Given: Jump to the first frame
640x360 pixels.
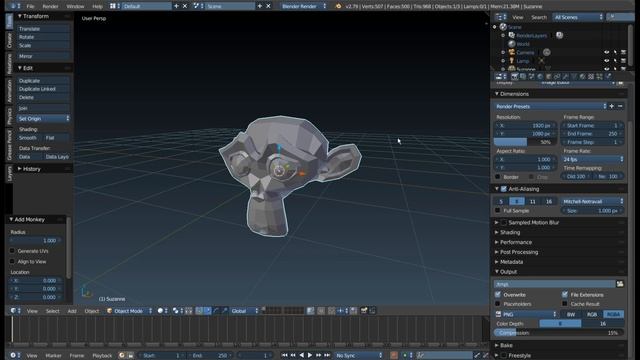Looking at the screenshot, I should 284,355.
